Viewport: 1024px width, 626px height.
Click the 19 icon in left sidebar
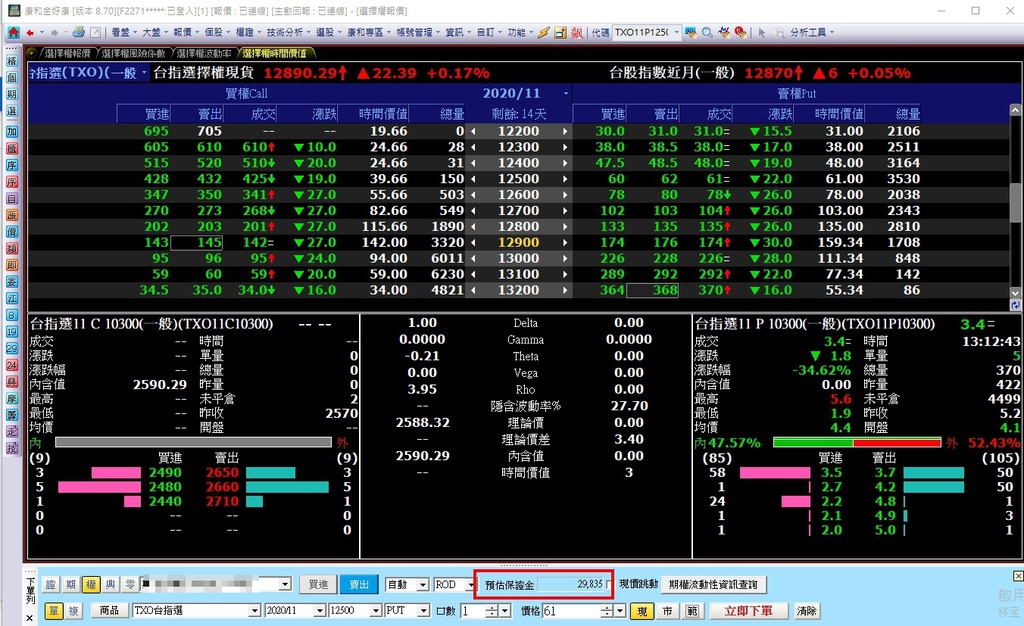coord(12,332)
